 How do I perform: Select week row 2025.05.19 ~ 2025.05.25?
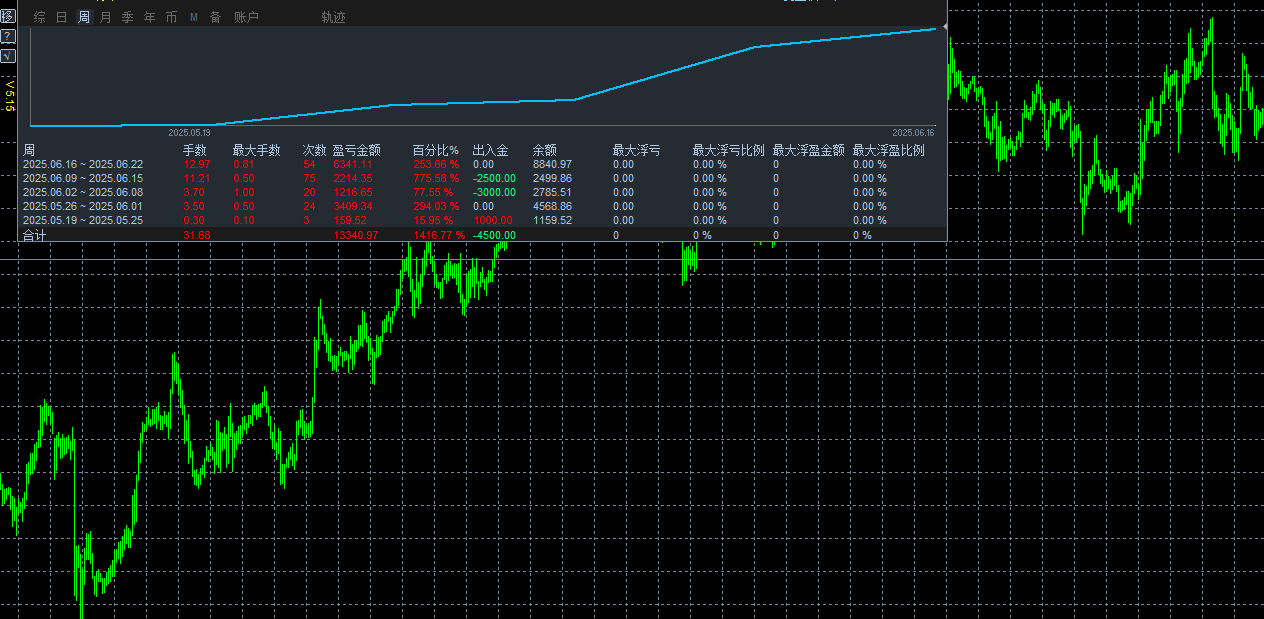tap(482, 220)
